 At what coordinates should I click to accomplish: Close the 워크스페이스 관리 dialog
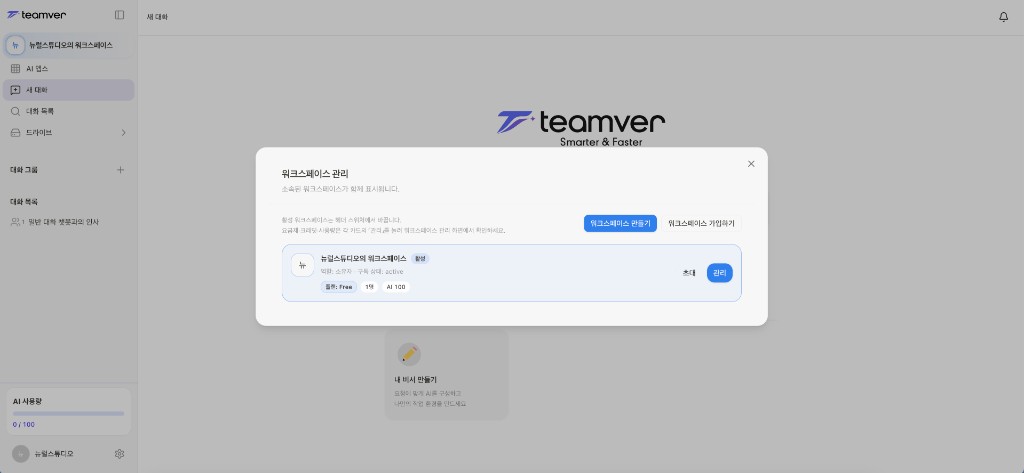point(751,164)
